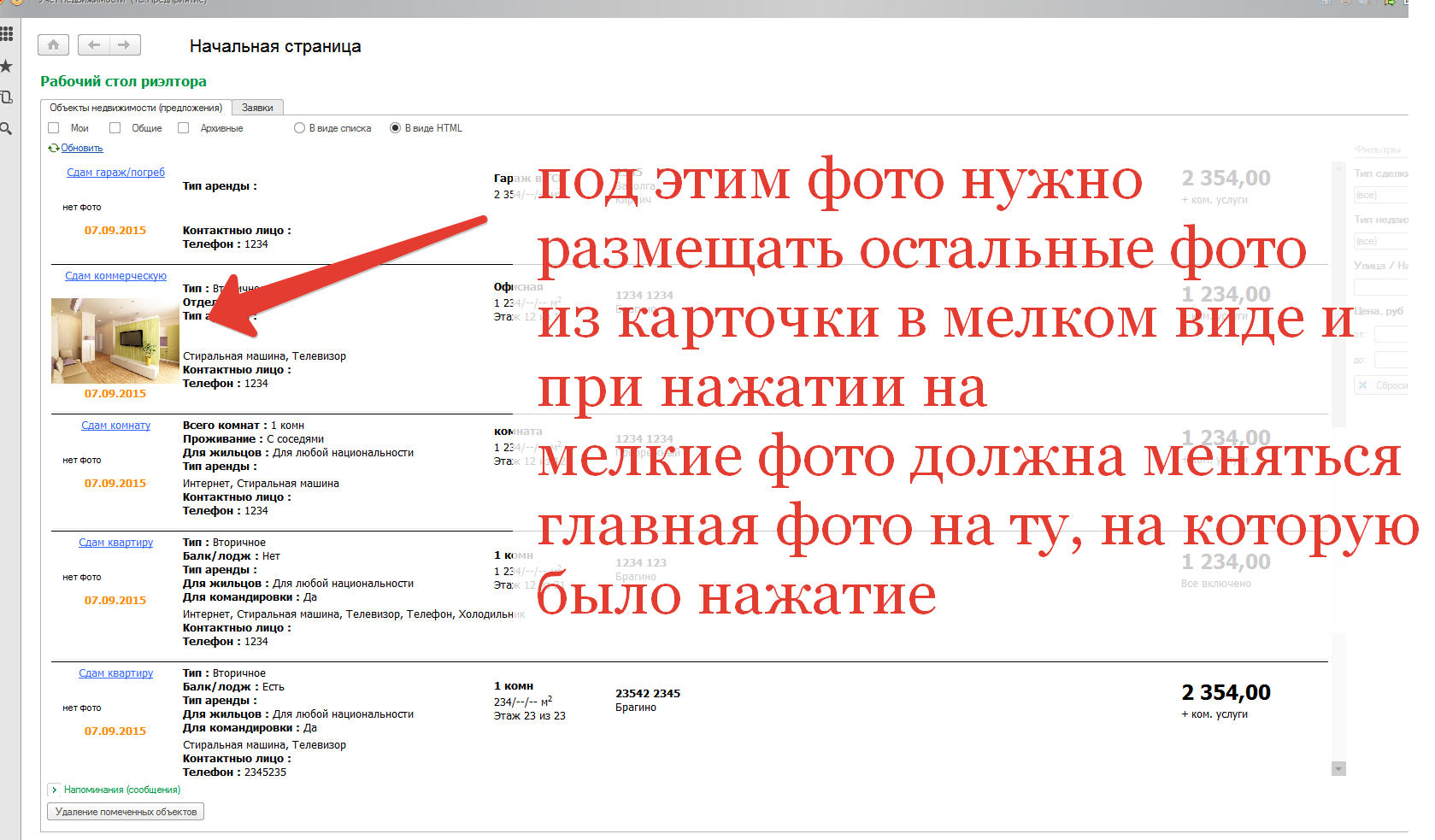The image size is (1435, 840).
Task: Select the 'В виде списка' radio button
Action: click(x=299, y=128)
